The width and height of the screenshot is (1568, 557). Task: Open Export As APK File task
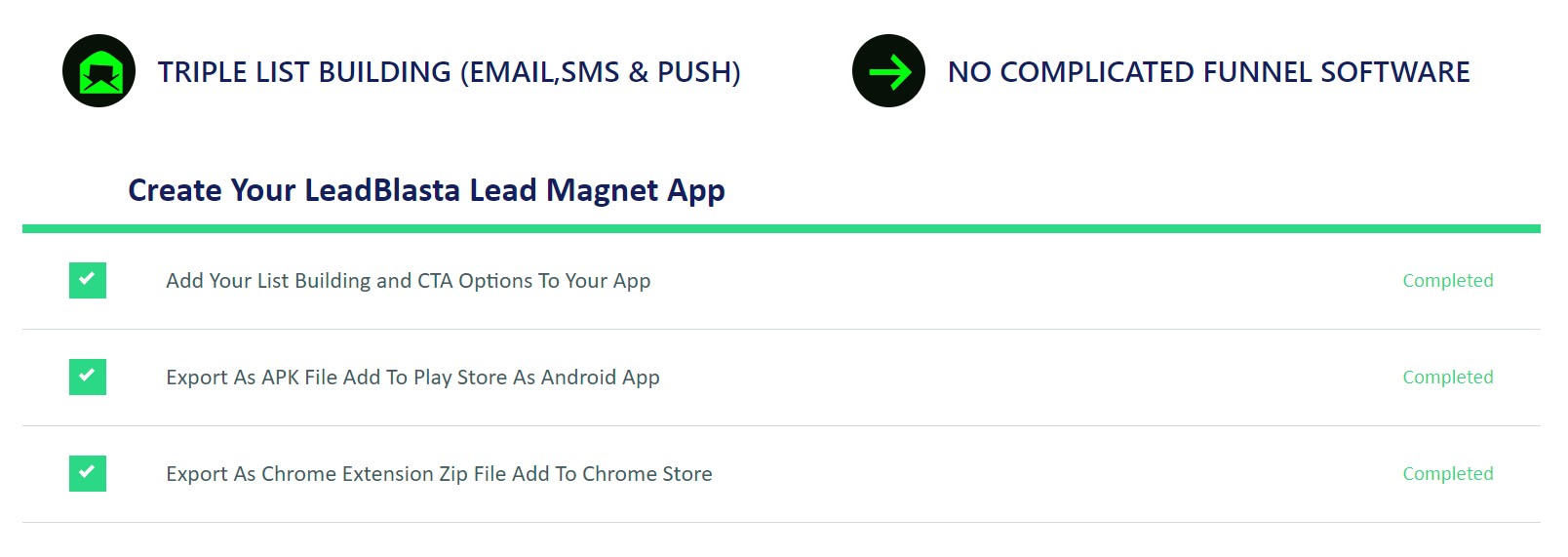click(x=412, y=378)
